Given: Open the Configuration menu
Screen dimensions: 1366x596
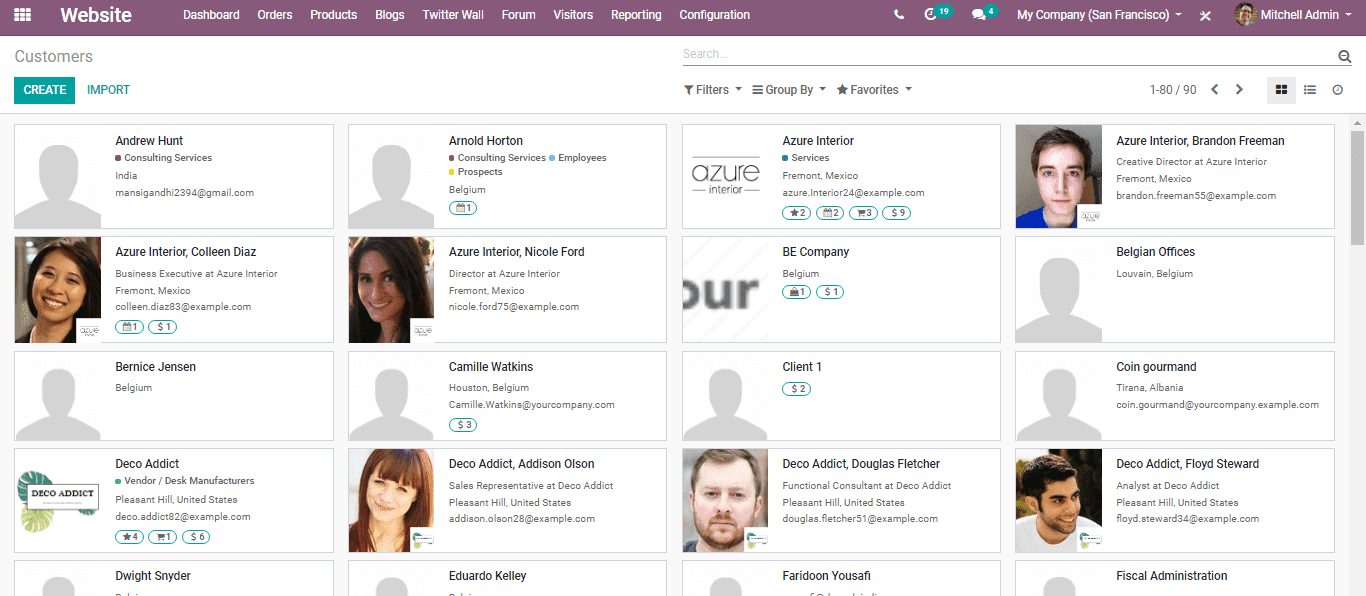Looking at the screenshot, I should [x=714, y=15].
